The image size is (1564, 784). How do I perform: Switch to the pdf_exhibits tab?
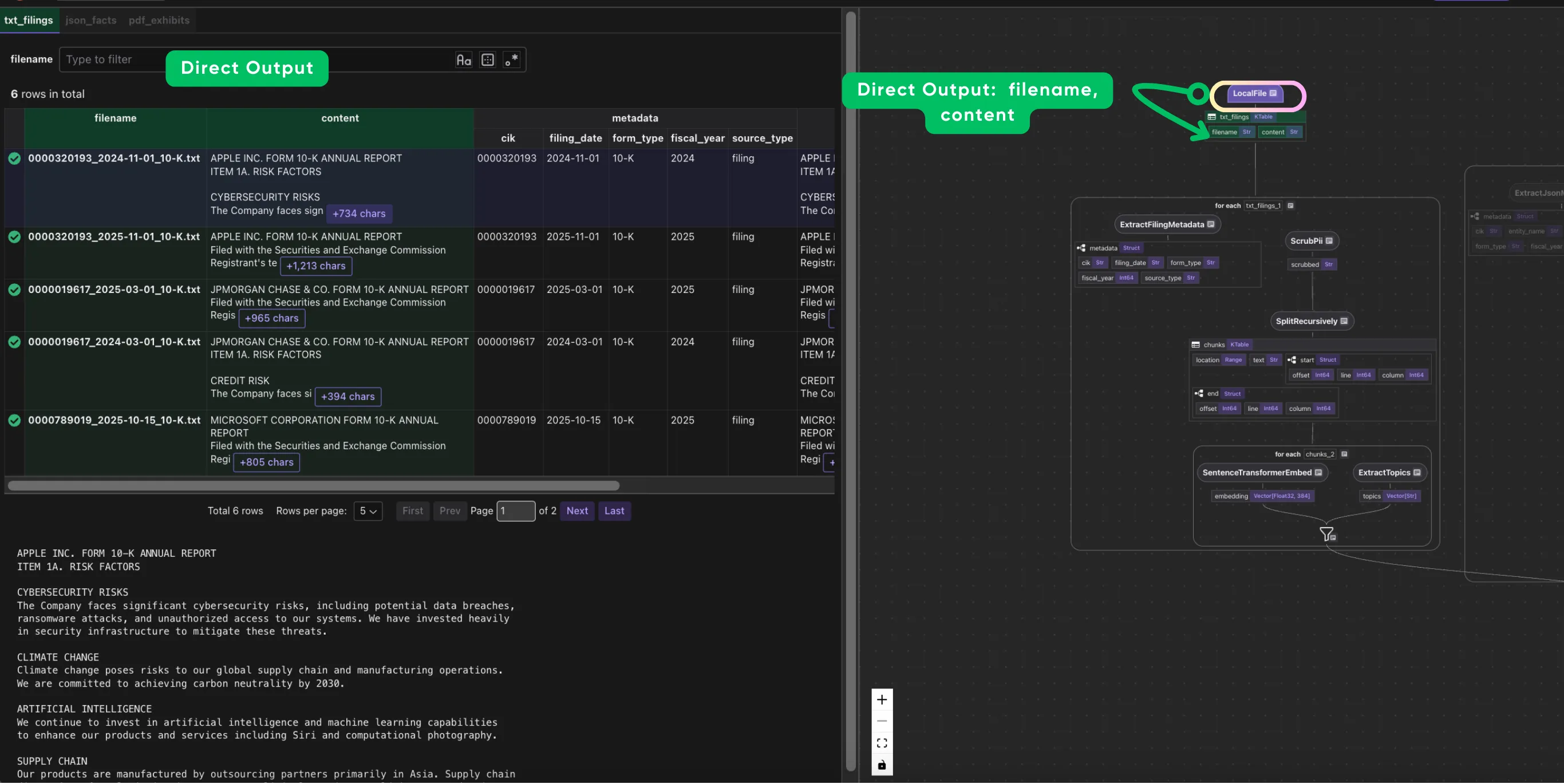point(159,20)
